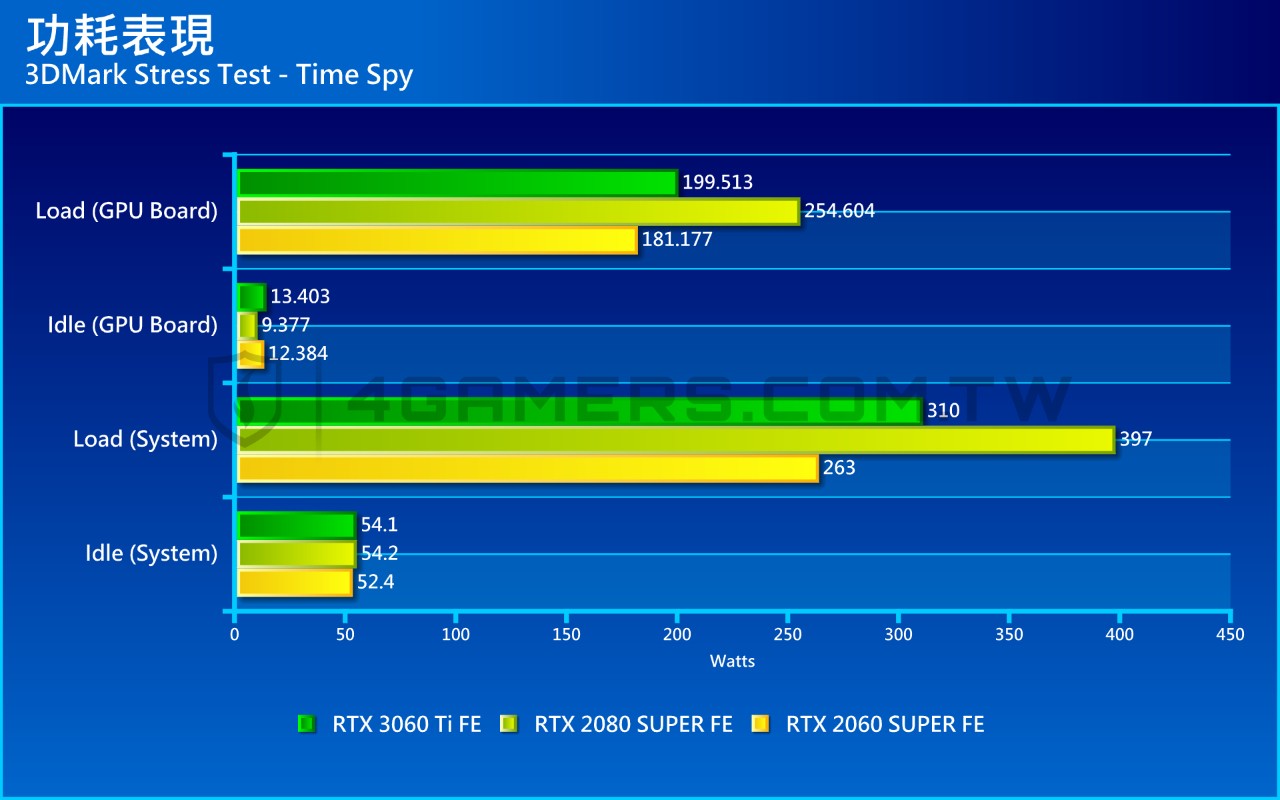This screenshot has height=800, width=1280.
Task: Click the 3DMark Stress Test subtitle
Action: point(219,75)
